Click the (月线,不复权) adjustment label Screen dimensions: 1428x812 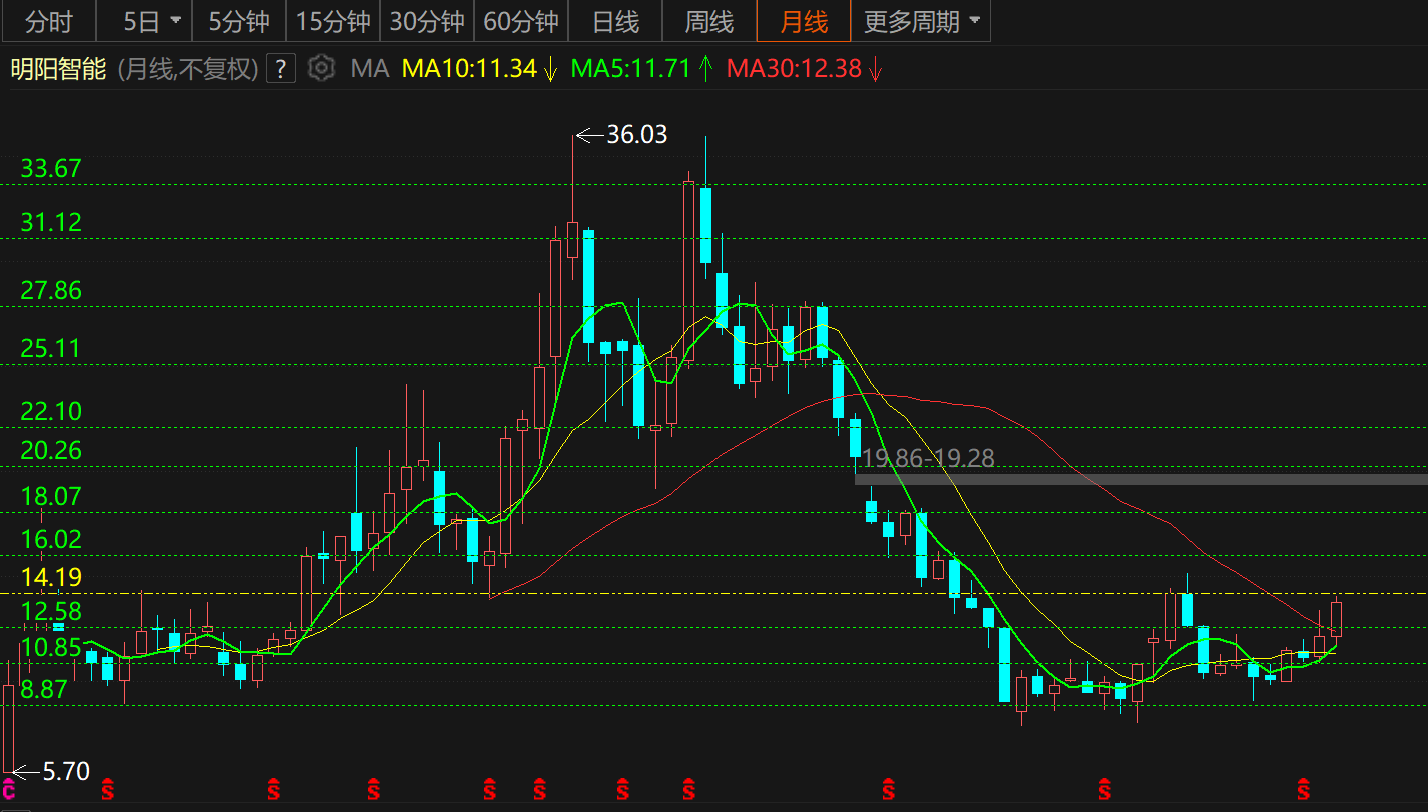[188, 69]
